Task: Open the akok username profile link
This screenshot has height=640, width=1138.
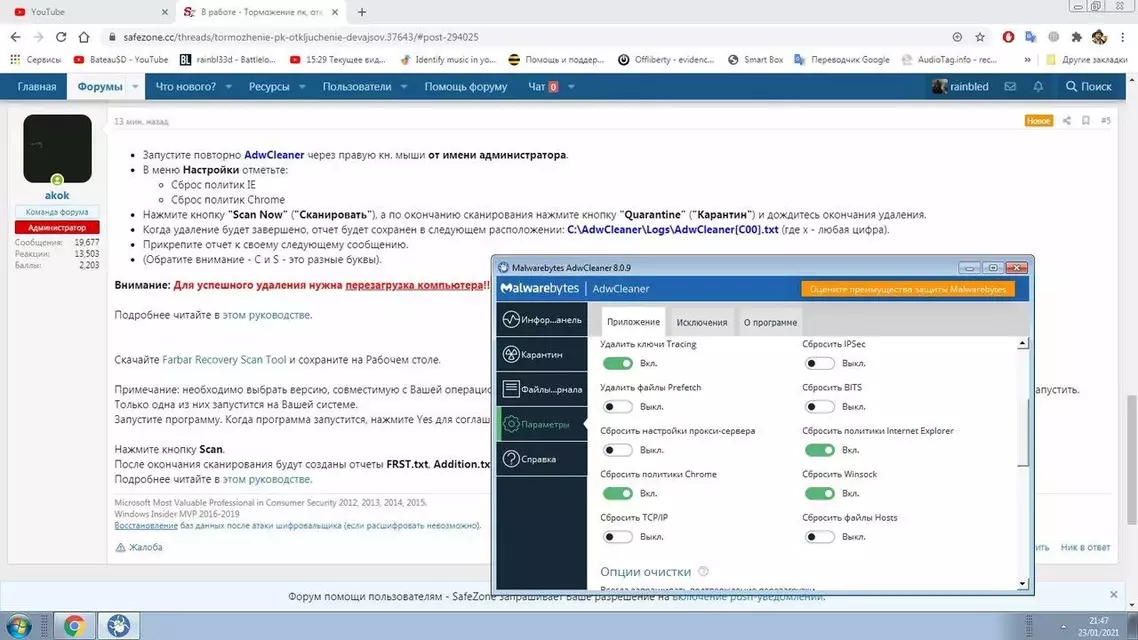Action: [57, 195]
